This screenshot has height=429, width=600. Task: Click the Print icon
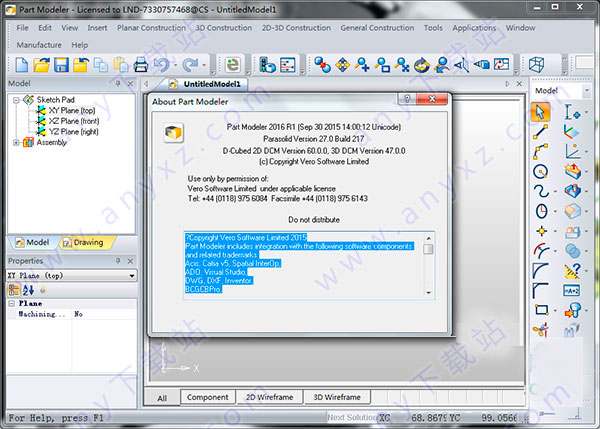pyautogui.click(x=141, y=65)
